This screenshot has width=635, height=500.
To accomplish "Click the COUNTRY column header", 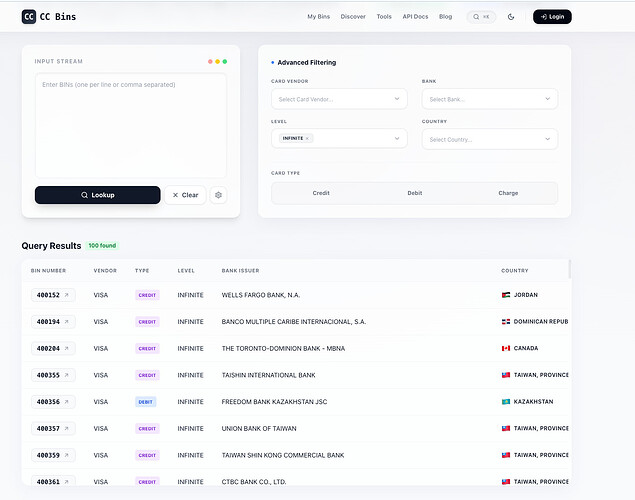I will click(515, 270).
